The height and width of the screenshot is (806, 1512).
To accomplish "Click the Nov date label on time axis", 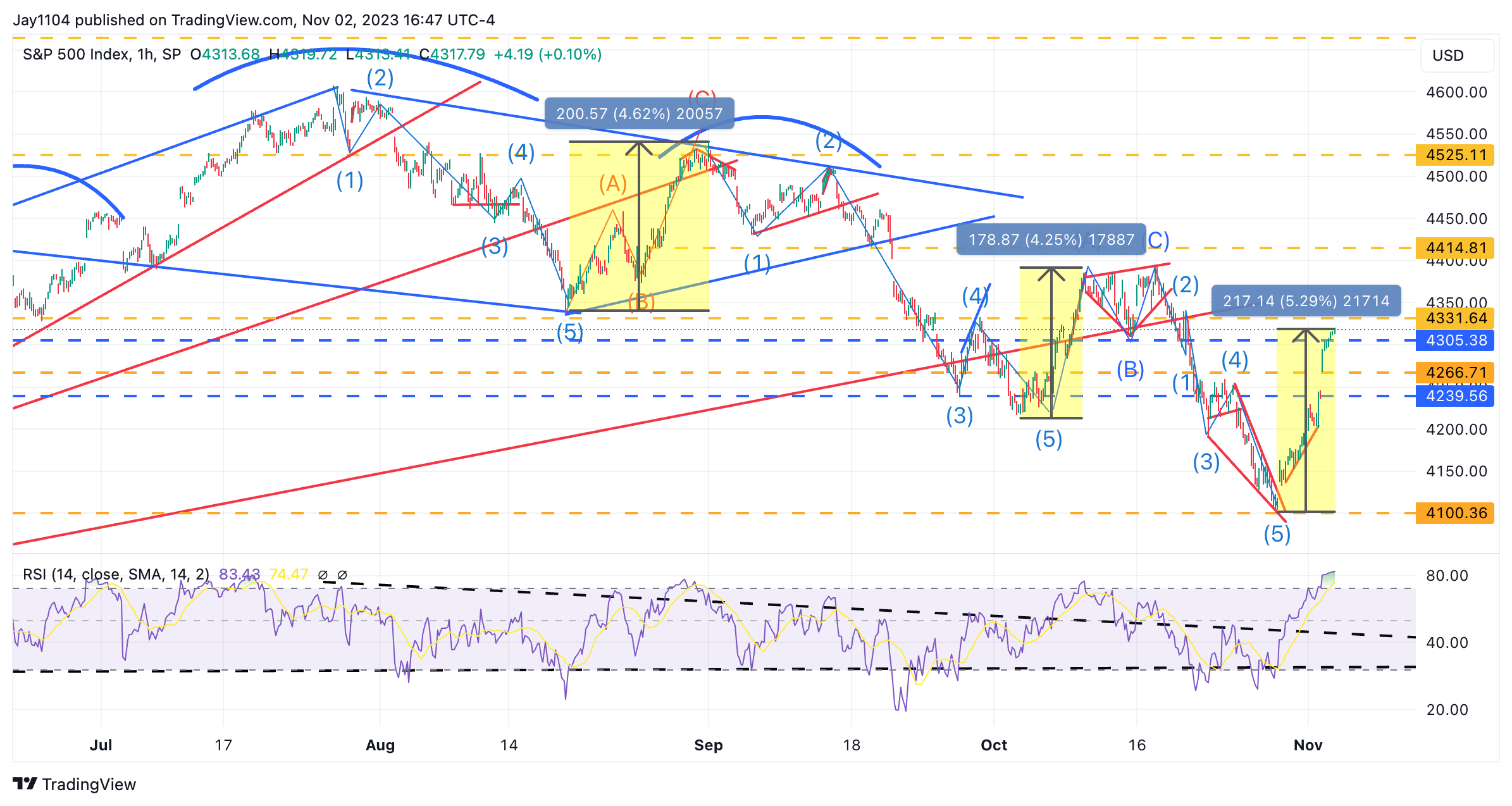I will tap(1308, 745).
